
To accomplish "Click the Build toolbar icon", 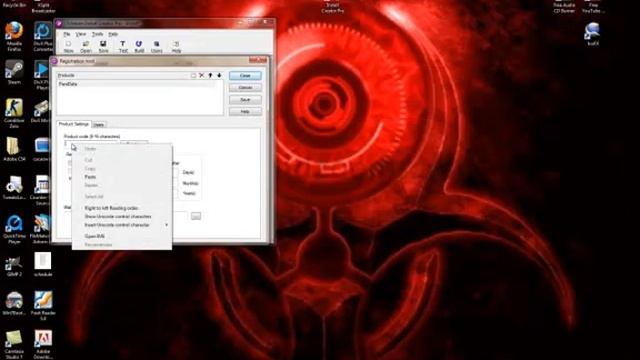I will (139, 47).
